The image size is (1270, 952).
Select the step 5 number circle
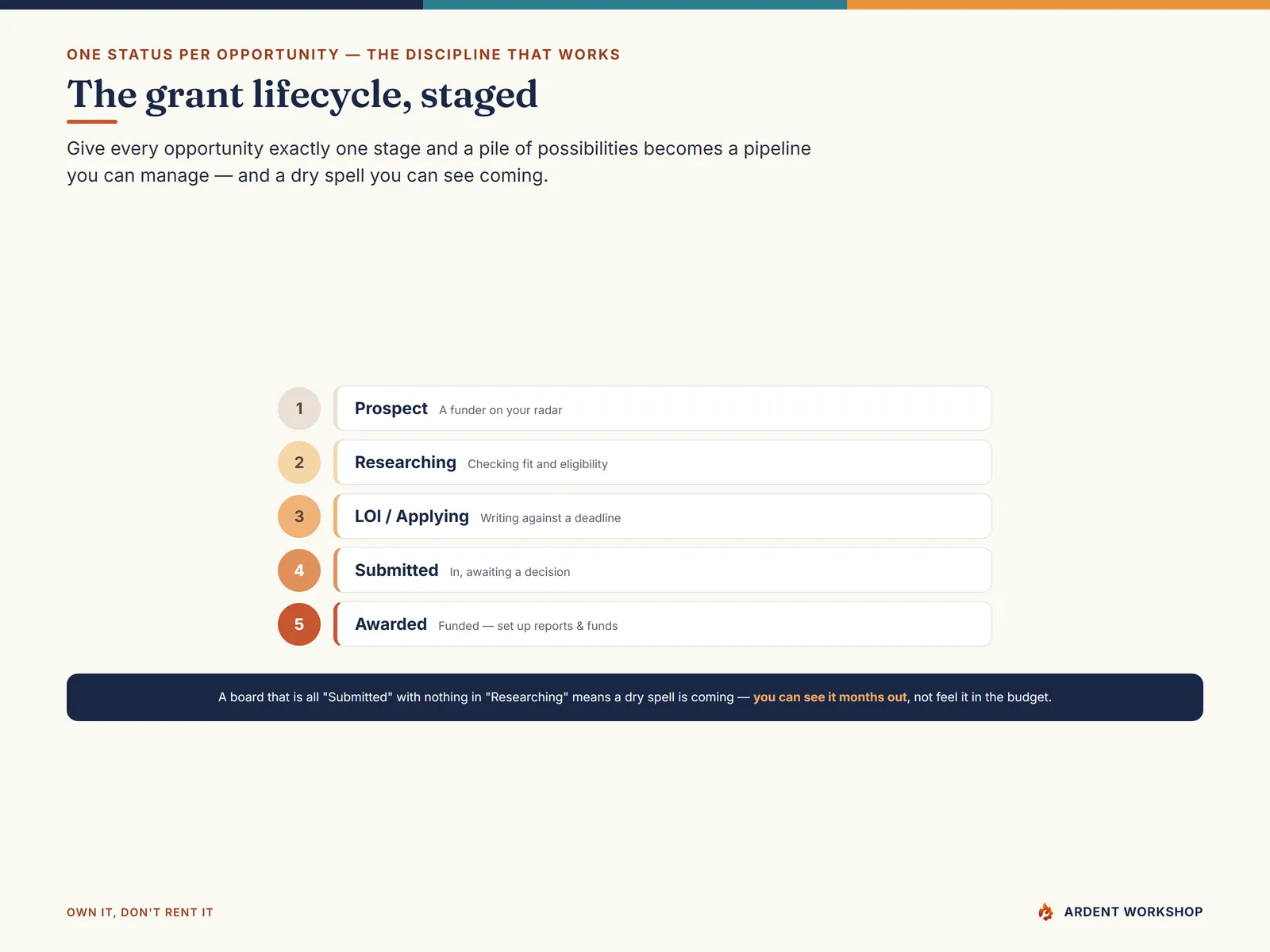click(299, 624)
